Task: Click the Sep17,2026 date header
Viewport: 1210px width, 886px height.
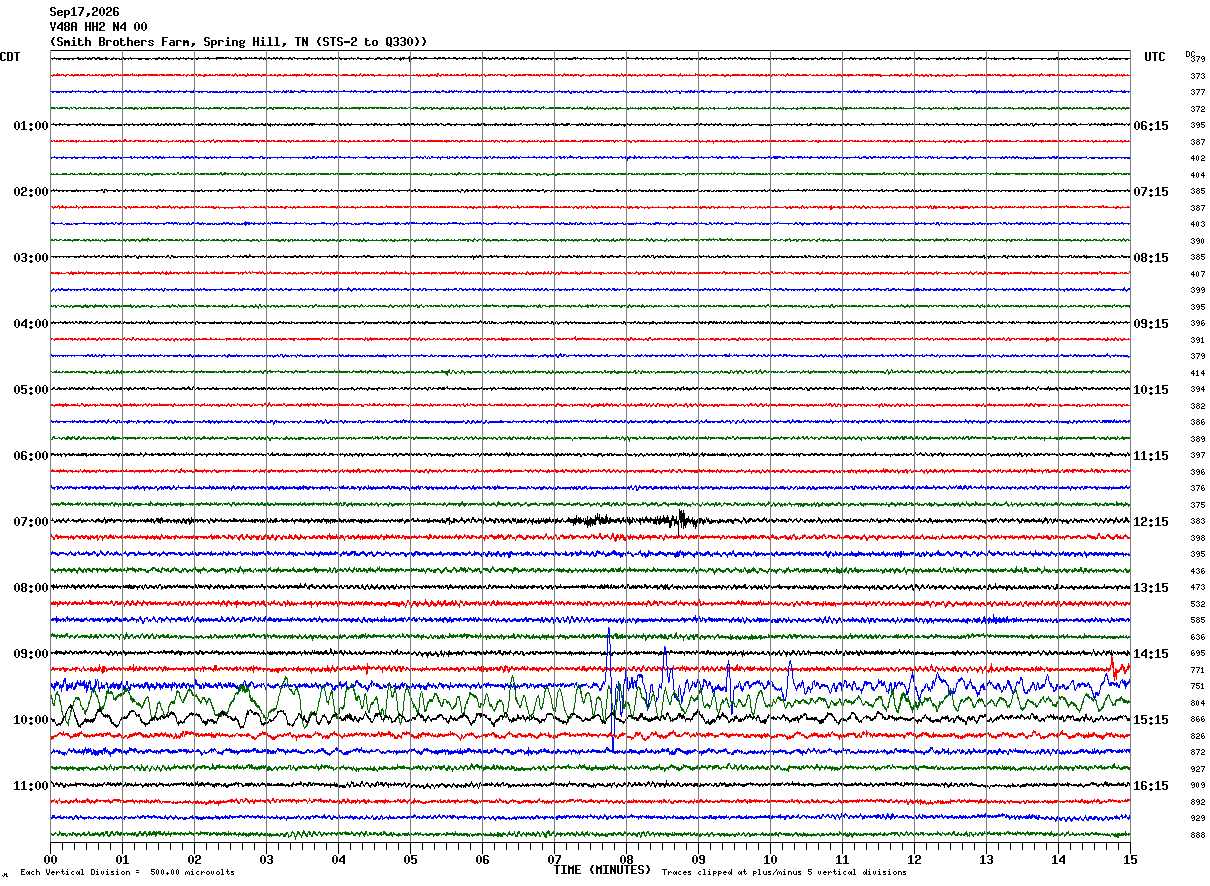Action: click(x=84, y=12)
